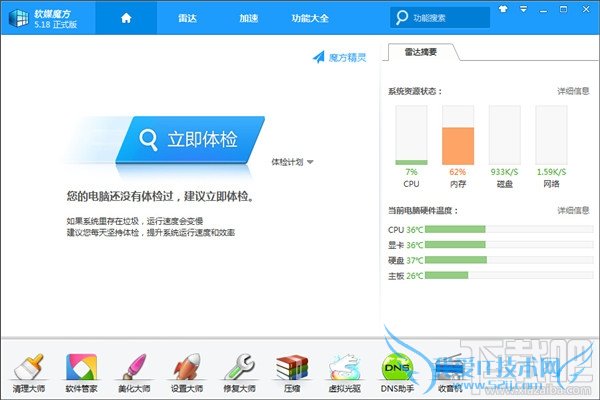Open 设置大师 rocket icon
This screenshot has height=400, width=600.
(x=187, y=374)
